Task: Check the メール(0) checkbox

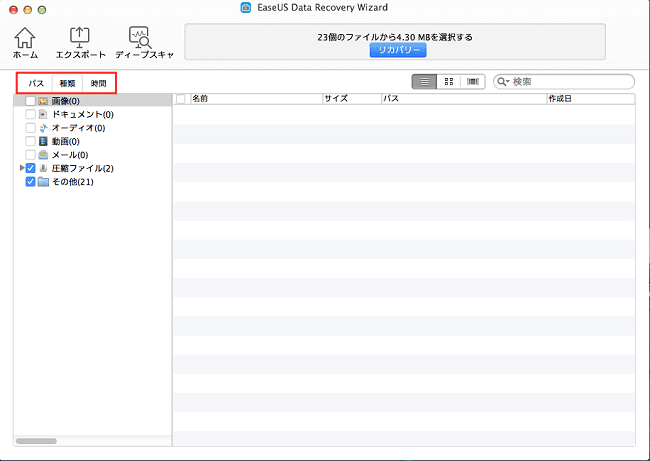Action: (x=30, y=155)
